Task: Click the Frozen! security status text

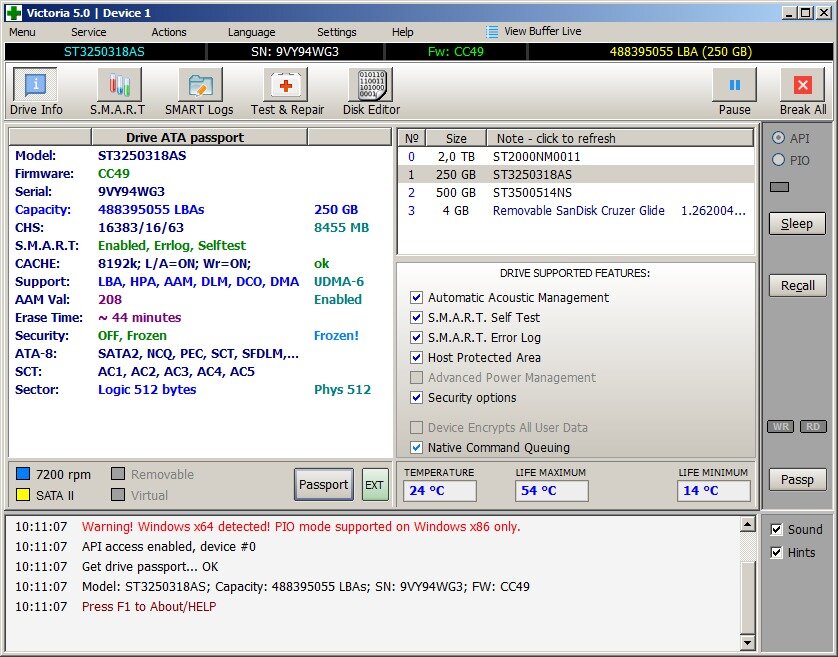Action: pos(336,336)
